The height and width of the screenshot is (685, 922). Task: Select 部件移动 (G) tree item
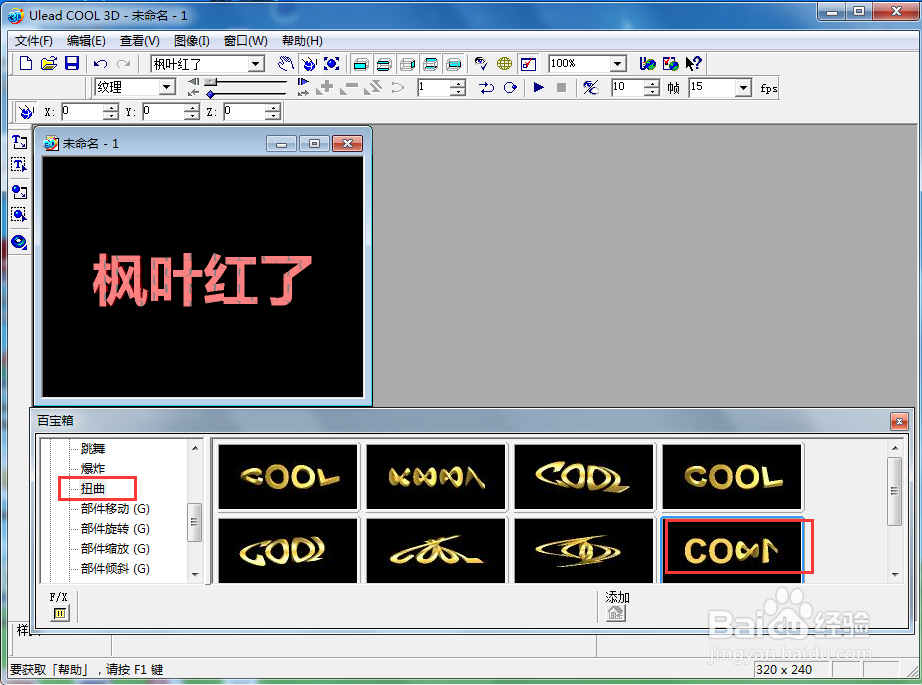coord(115,509)
